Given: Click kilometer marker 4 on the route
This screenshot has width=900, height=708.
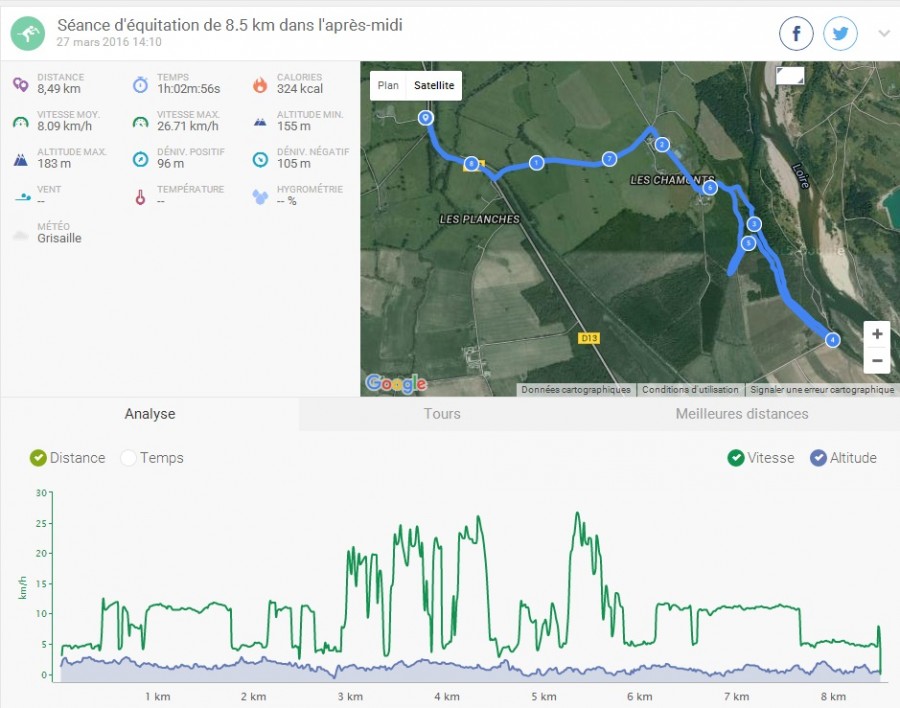Looking at the screenshot, I should (832, 340).
